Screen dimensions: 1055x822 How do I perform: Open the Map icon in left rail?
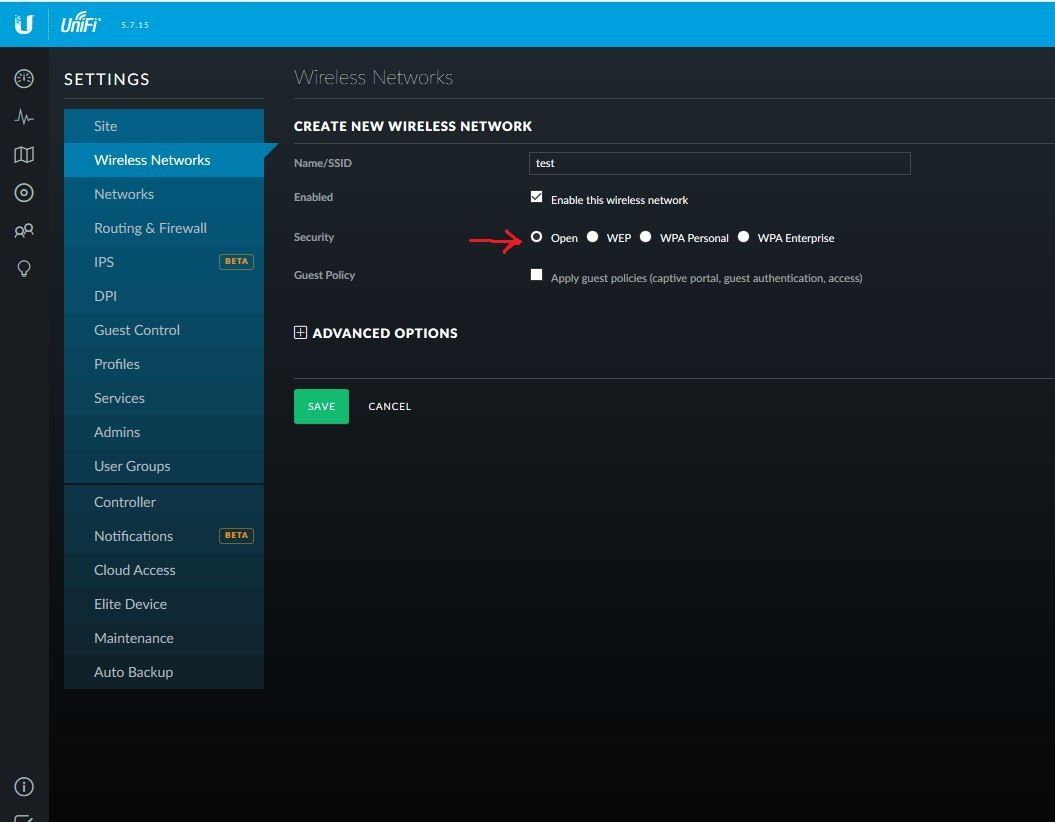pyautogui.click(x=24, y=155)
